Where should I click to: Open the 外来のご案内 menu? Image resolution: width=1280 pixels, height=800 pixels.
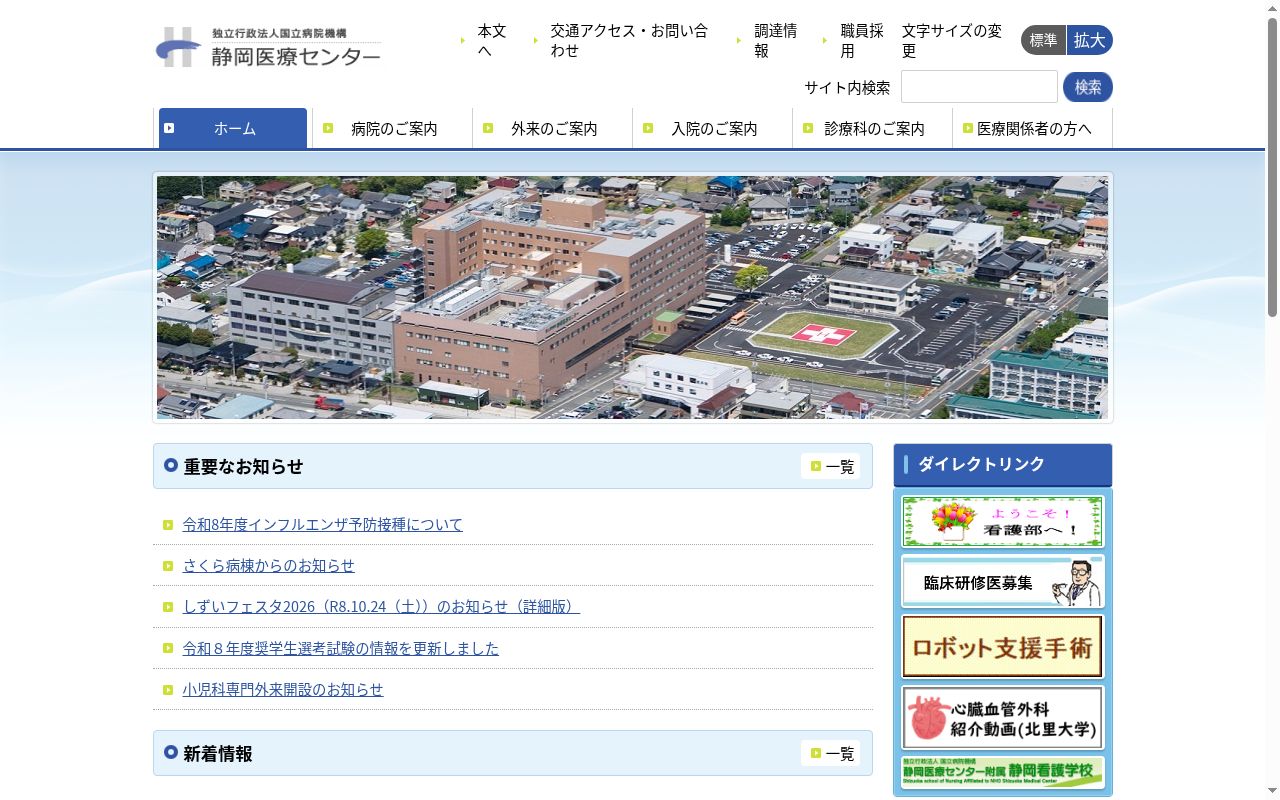point(553,128)
